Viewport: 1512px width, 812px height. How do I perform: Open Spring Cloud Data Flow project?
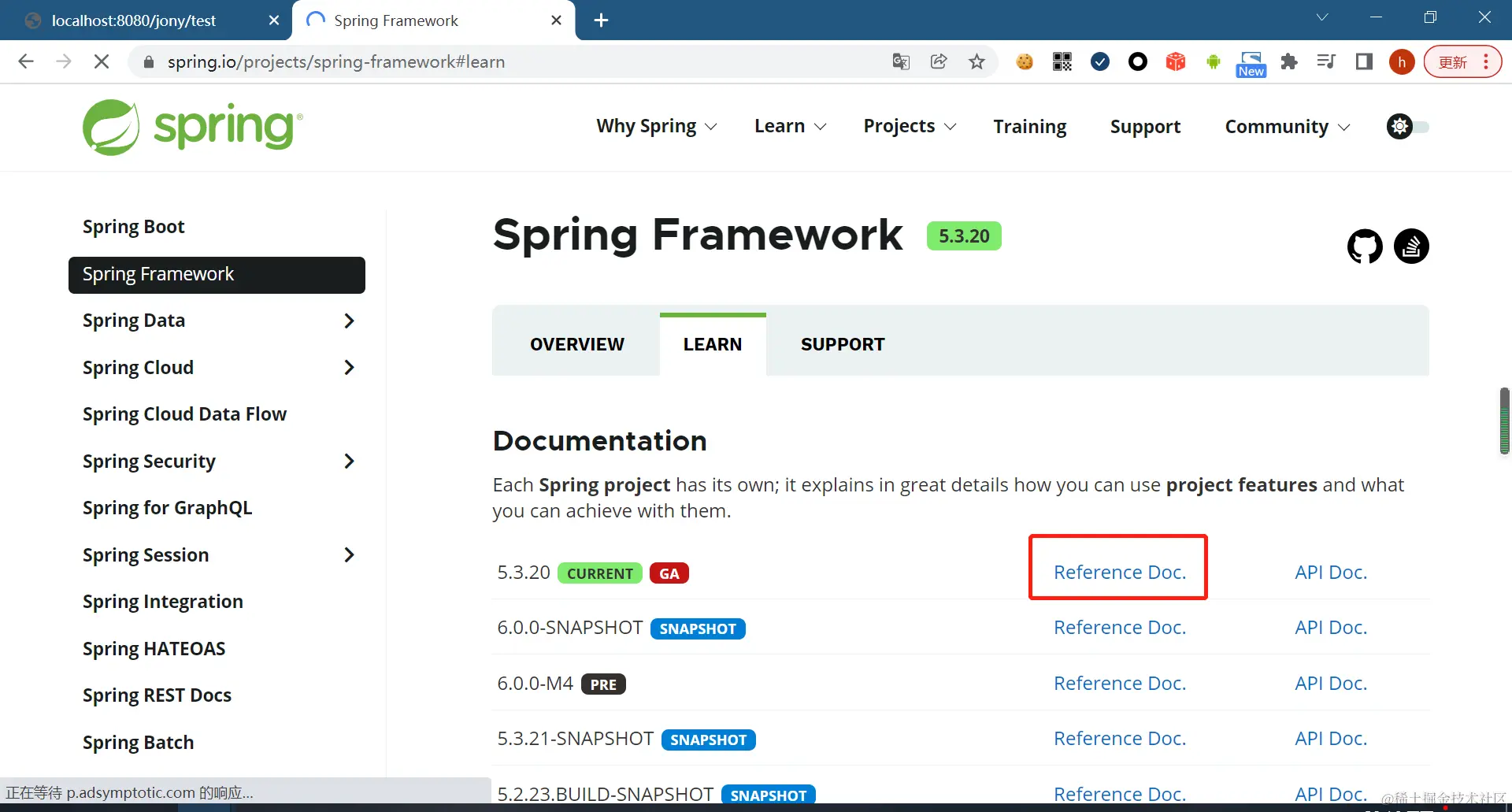coord(184,414)
